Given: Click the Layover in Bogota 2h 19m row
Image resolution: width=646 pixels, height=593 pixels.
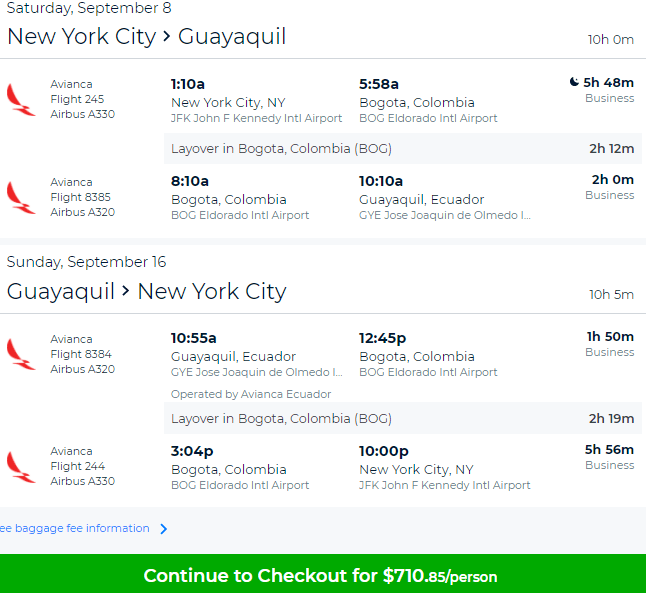Looking at the screenshot, I should 403,418.
